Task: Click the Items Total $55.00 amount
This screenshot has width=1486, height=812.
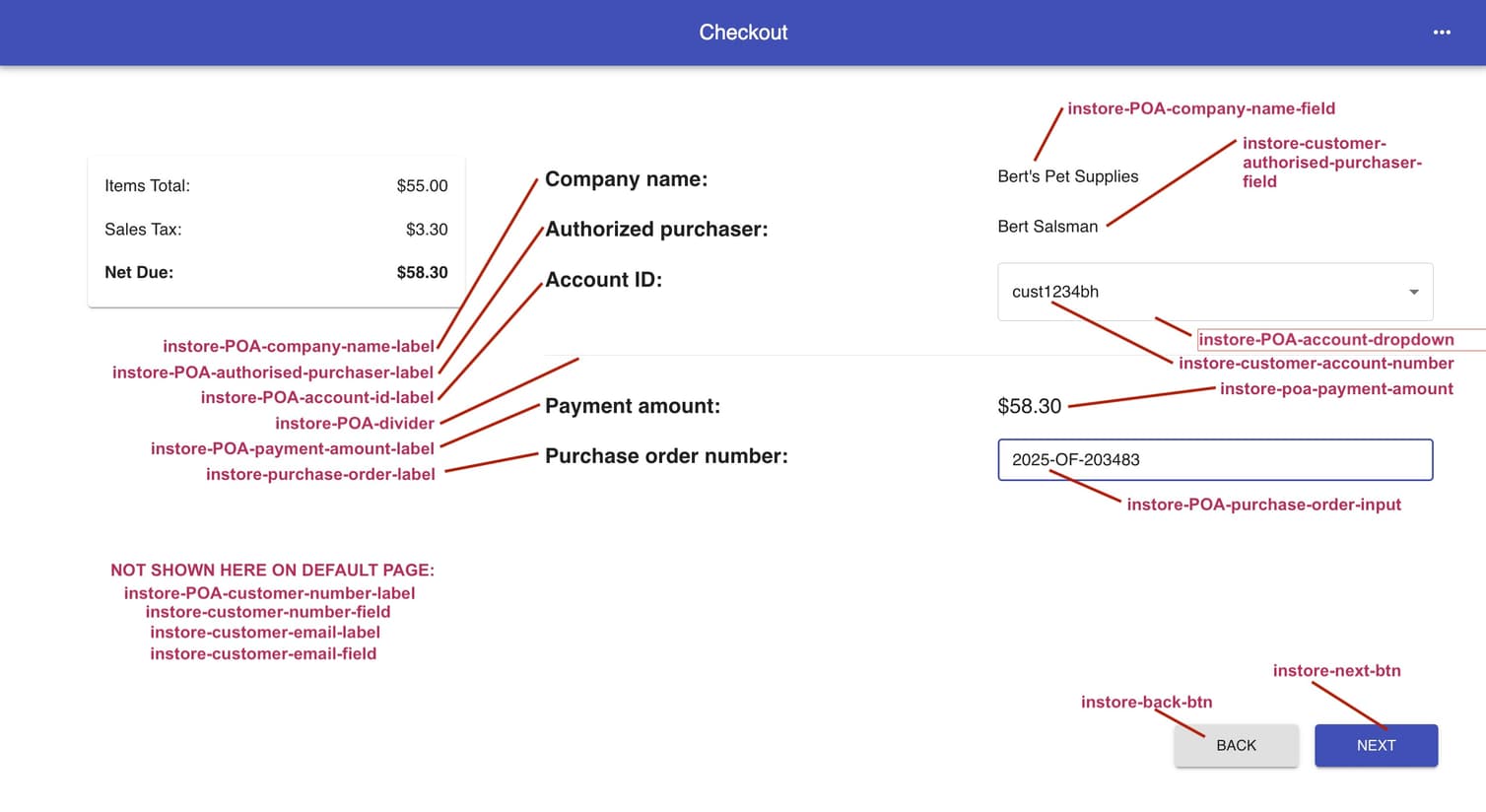Action: pos(422,186)
